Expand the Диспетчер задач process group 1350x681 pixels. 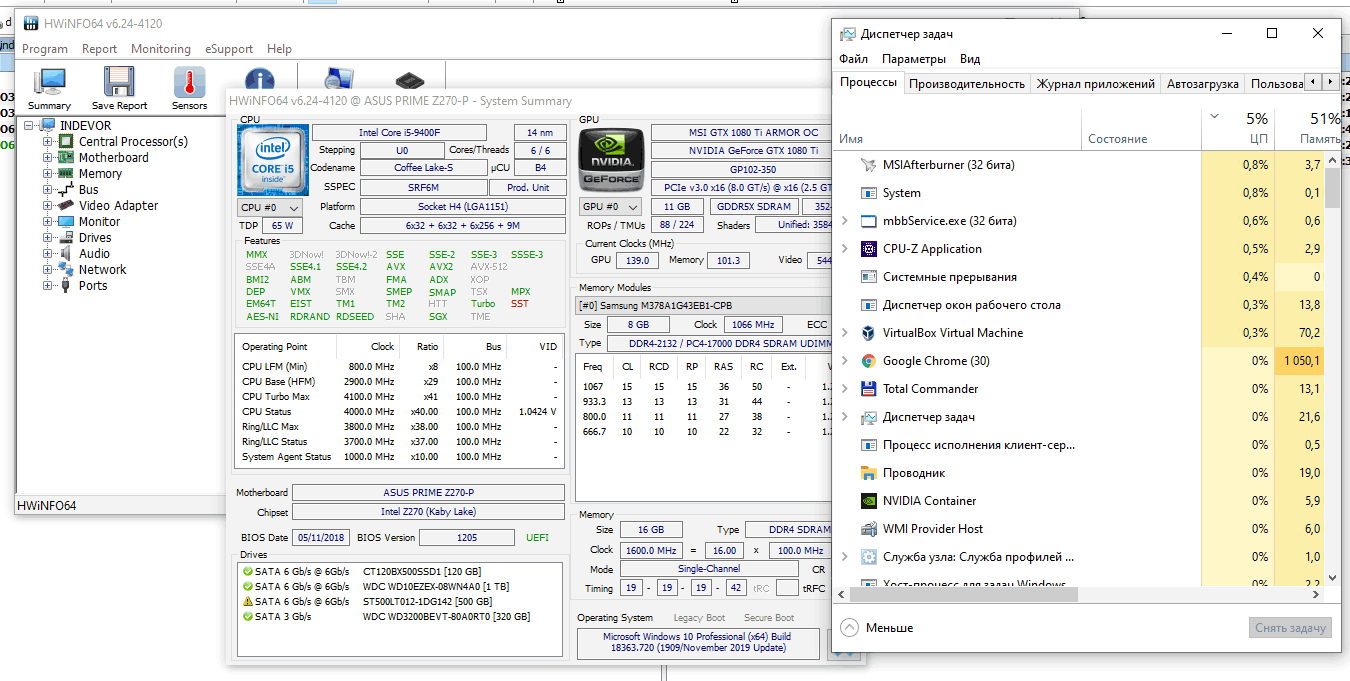[x=846, y=417]
